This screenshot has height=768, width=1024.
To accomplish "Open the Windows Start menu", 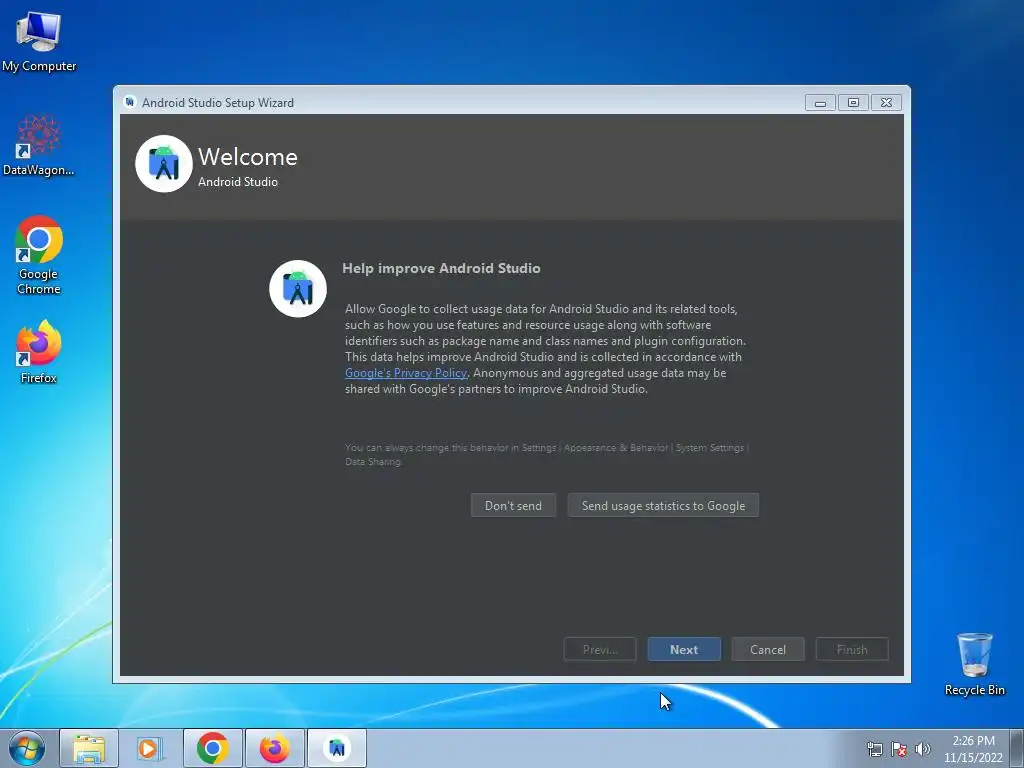I will [x=27, y=748].
